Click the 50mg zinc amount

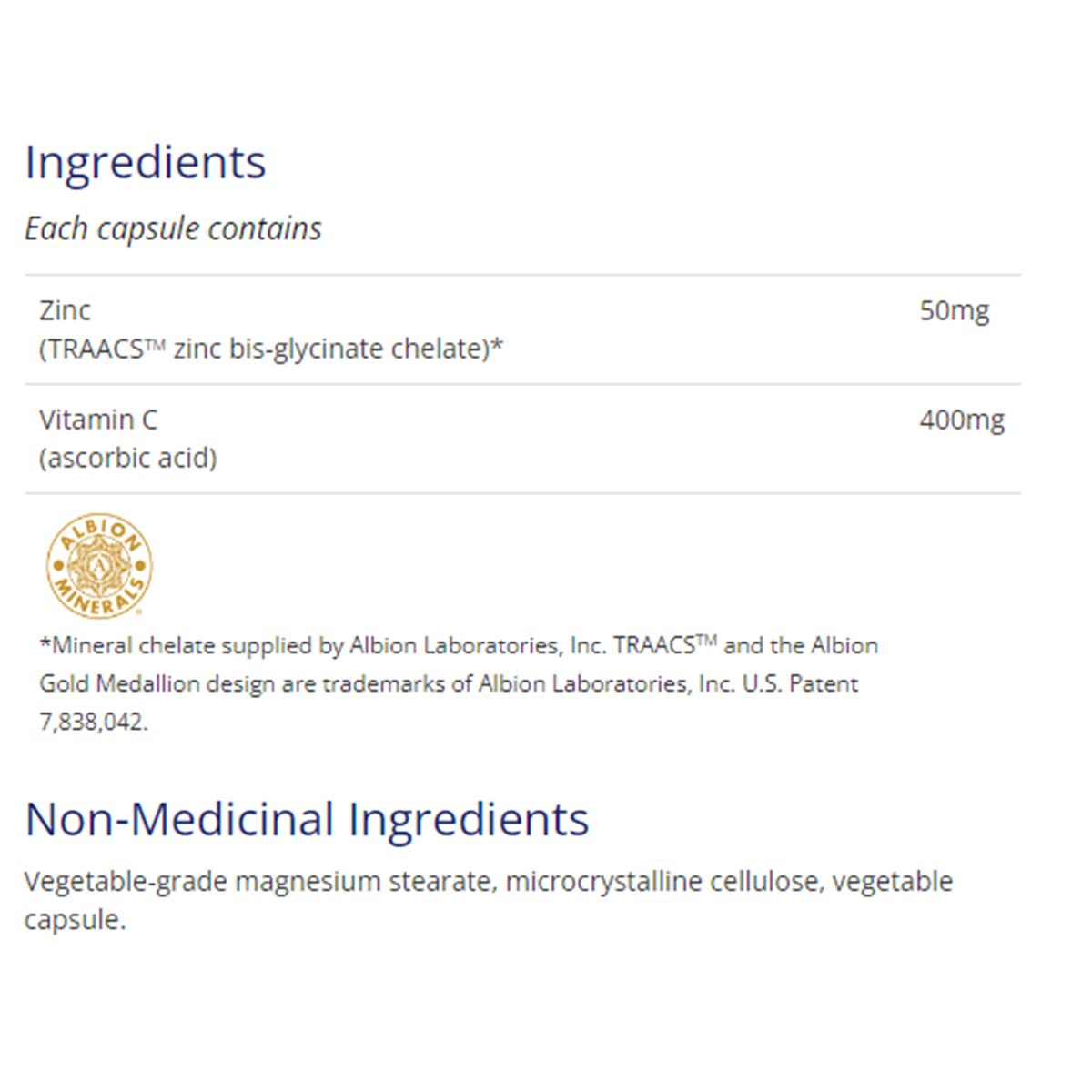tap(954, 310)
